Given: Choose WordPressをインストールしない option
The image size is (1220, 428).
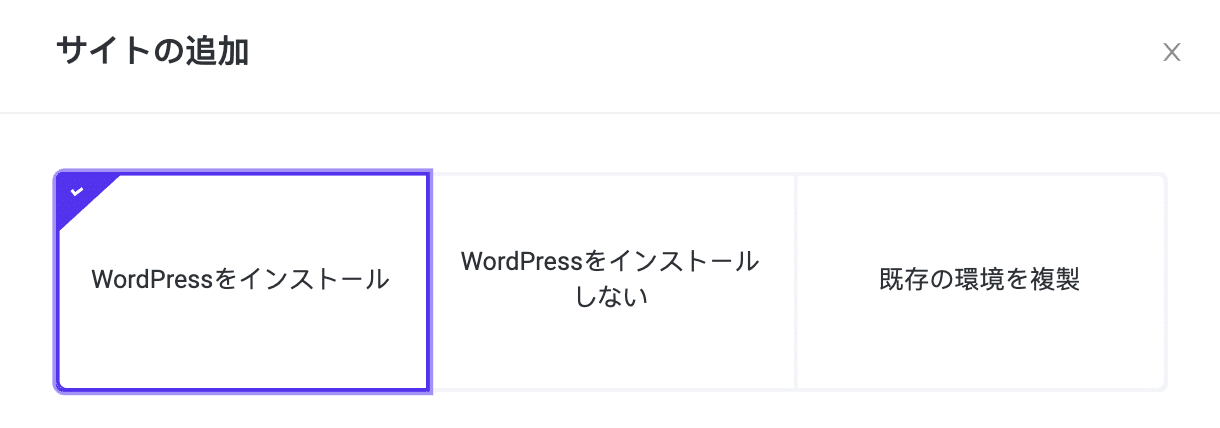Looking at the screenshot, I should pos(612,281).
